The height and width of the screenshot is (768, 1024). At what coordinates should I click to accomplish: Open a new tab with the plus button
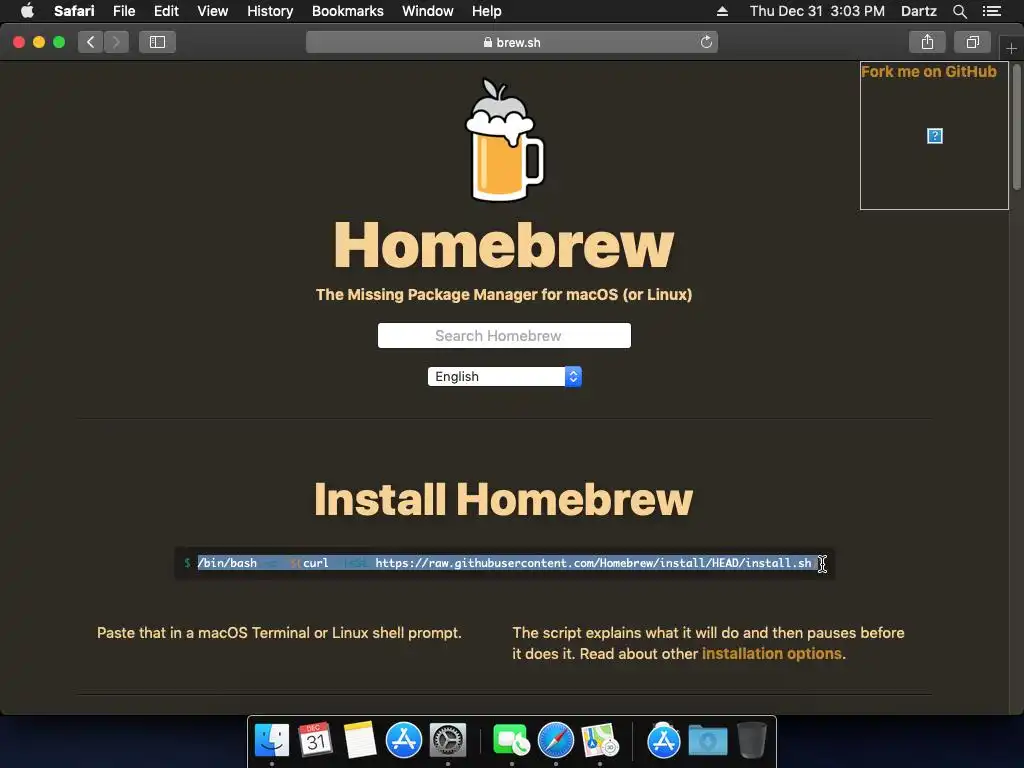pos(1011,48)
